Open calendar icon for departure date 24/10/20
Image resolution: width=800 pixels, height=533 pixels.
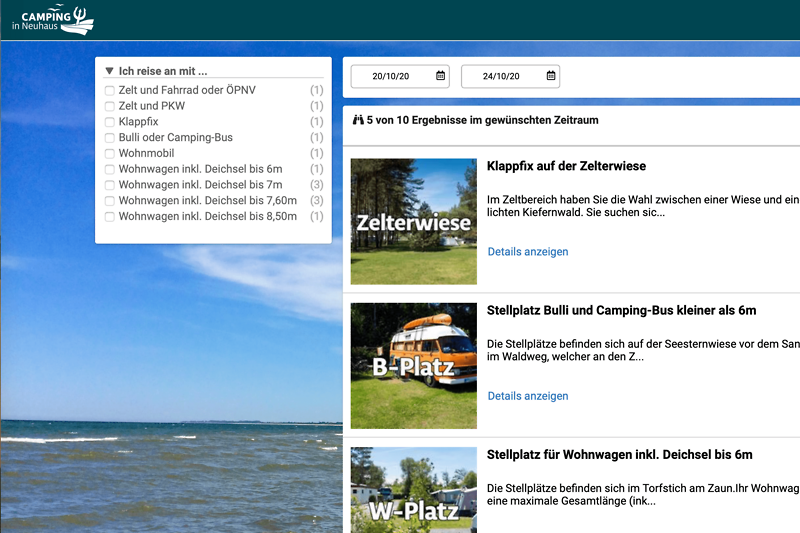[551, 76]
